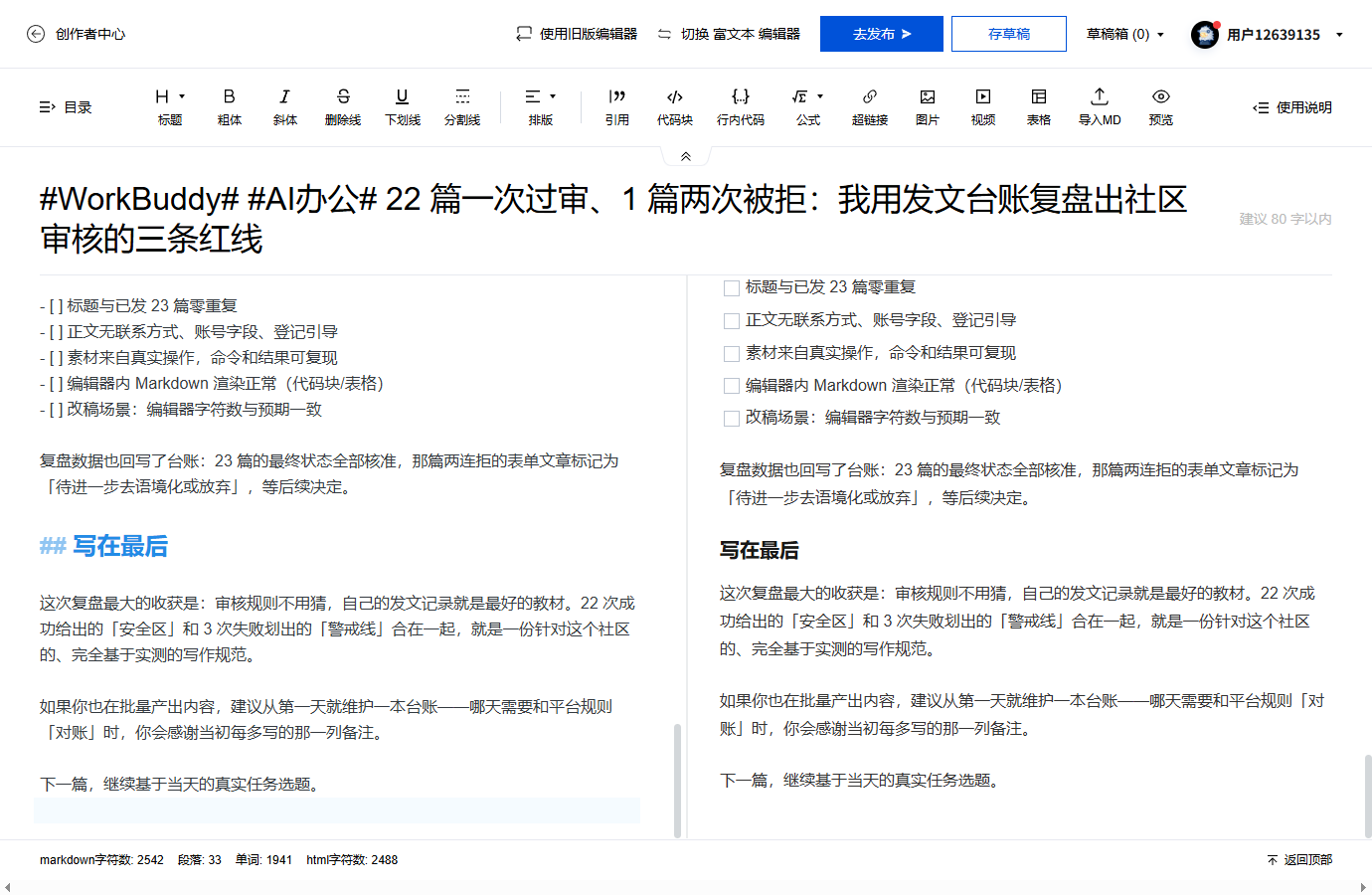Save the article with 存草稿
This screenshot has height=895, width=1372.
(1009, 34)
